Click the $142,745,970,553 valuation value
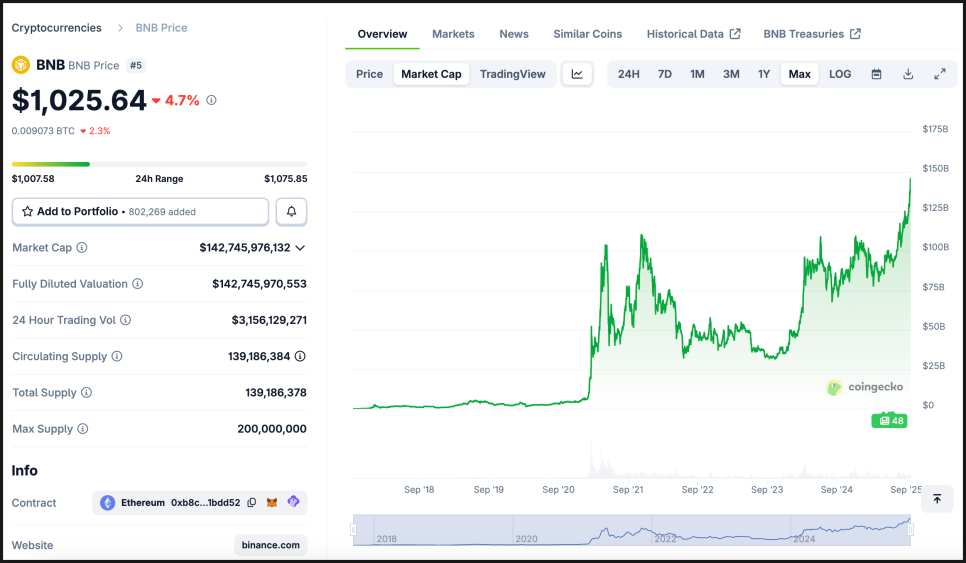Screen dimensions: 966x563 coord(259,283)
